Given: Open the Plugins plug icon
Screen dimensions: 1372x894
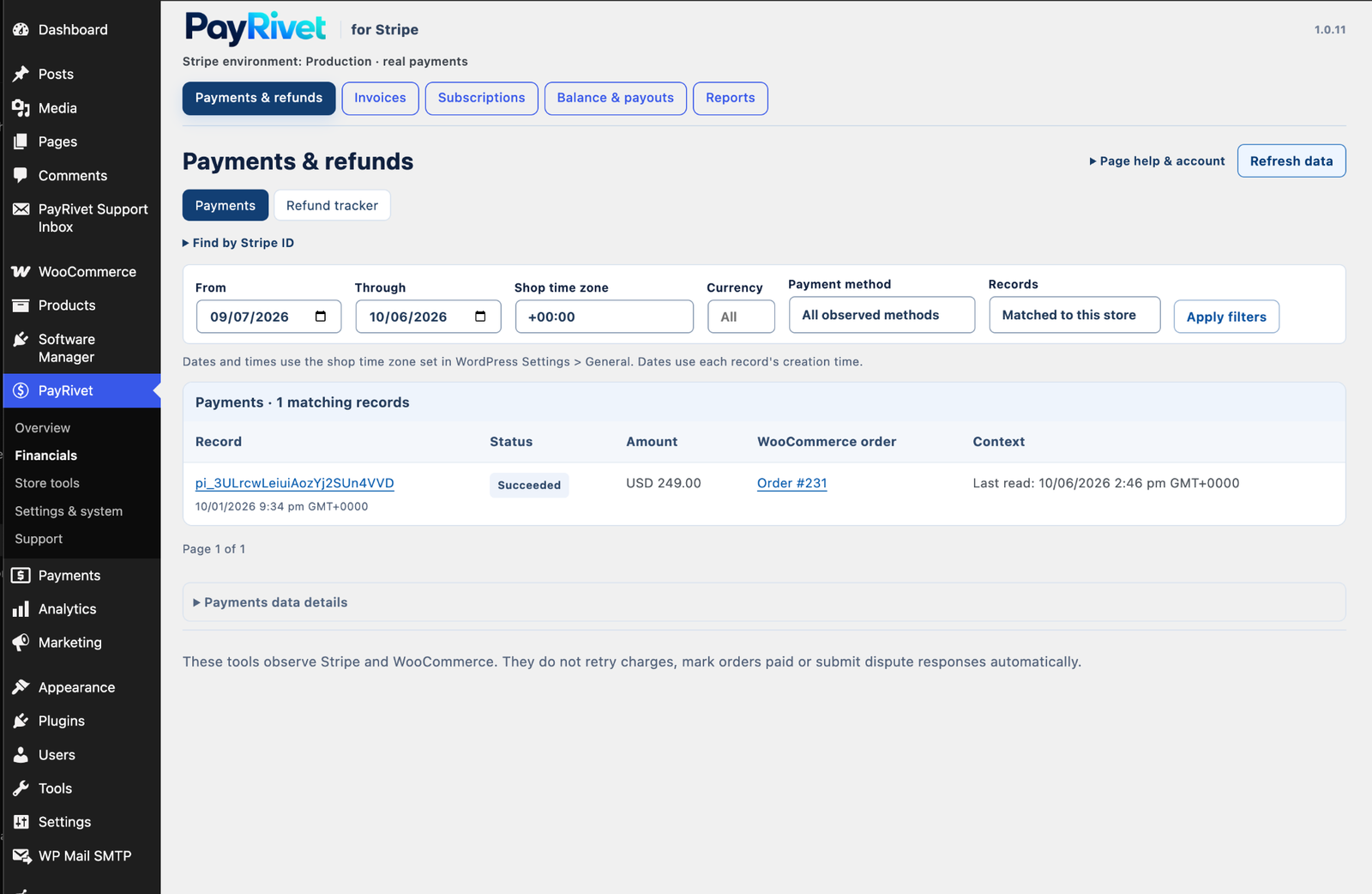Looking at the screenshot, I should pos(21,721).
